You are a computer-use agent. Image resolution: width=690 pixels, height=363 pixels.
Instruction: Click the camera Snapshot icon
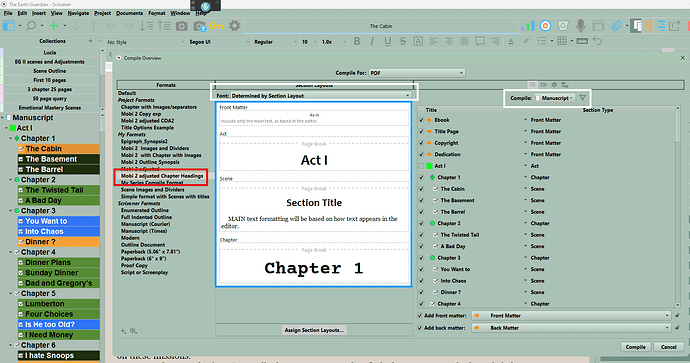click(x=181, y=26)
